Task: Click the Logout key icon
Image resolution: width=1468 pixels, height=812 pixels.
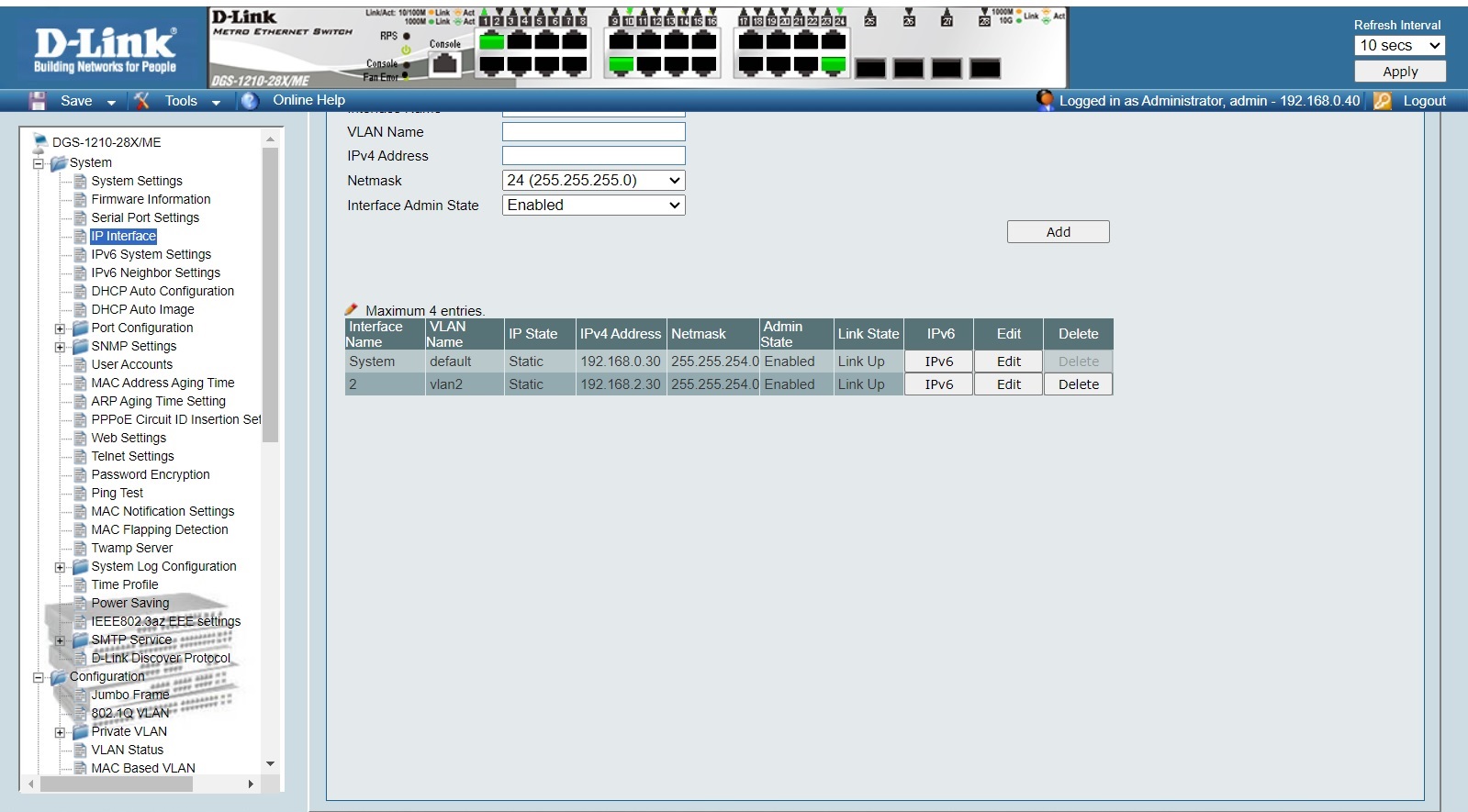Action: (1383, 101)
